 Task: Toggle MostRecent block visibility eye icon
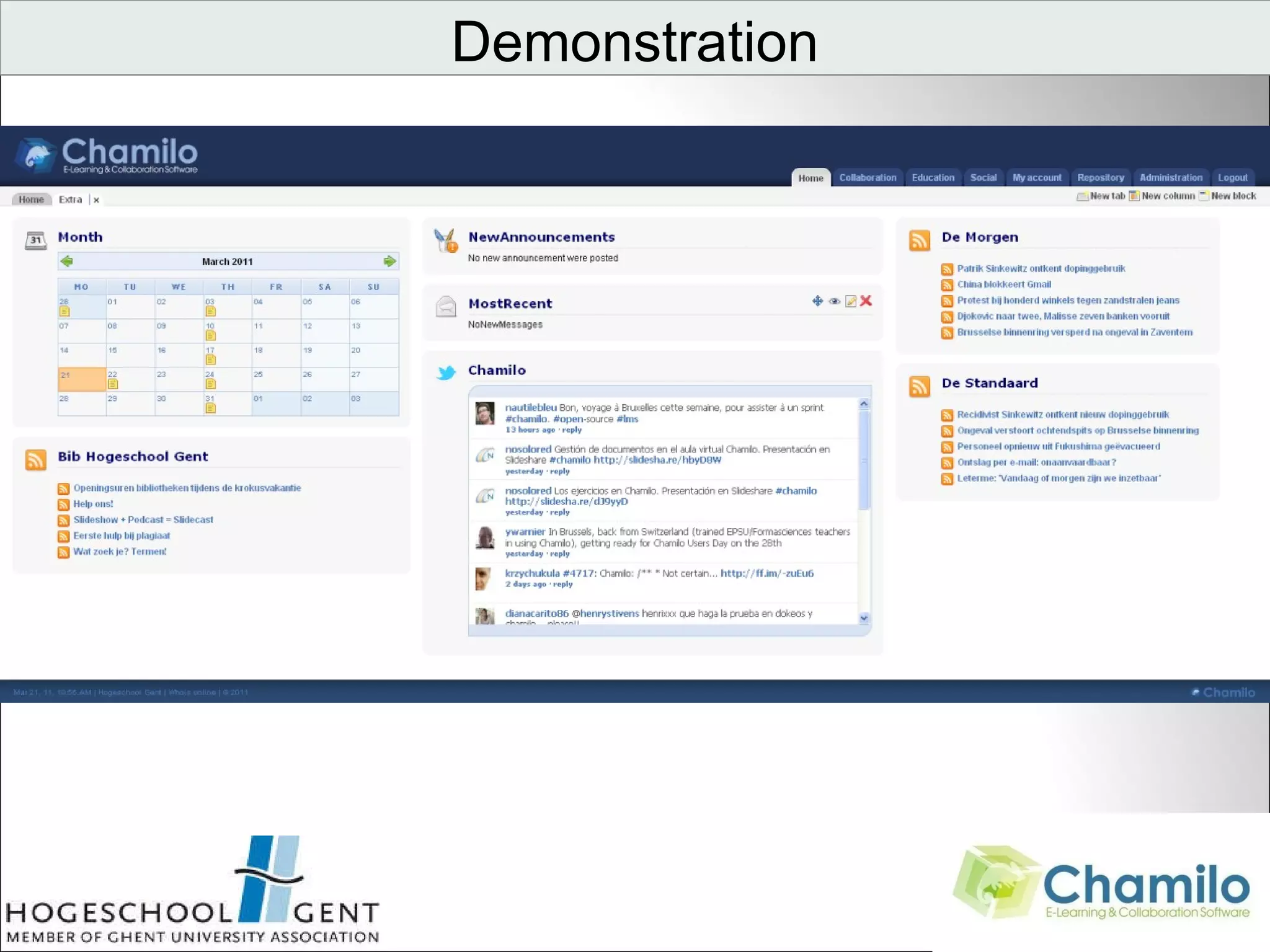tap(835, 301)
